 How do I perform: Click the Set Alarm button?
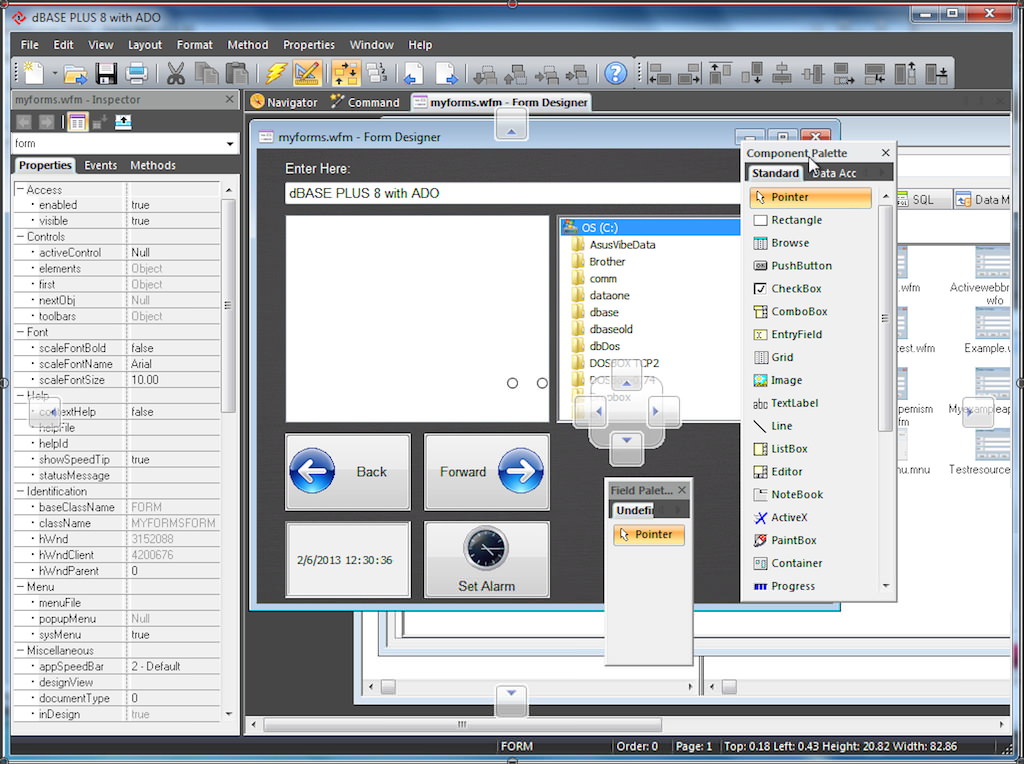tap(487, 559)
